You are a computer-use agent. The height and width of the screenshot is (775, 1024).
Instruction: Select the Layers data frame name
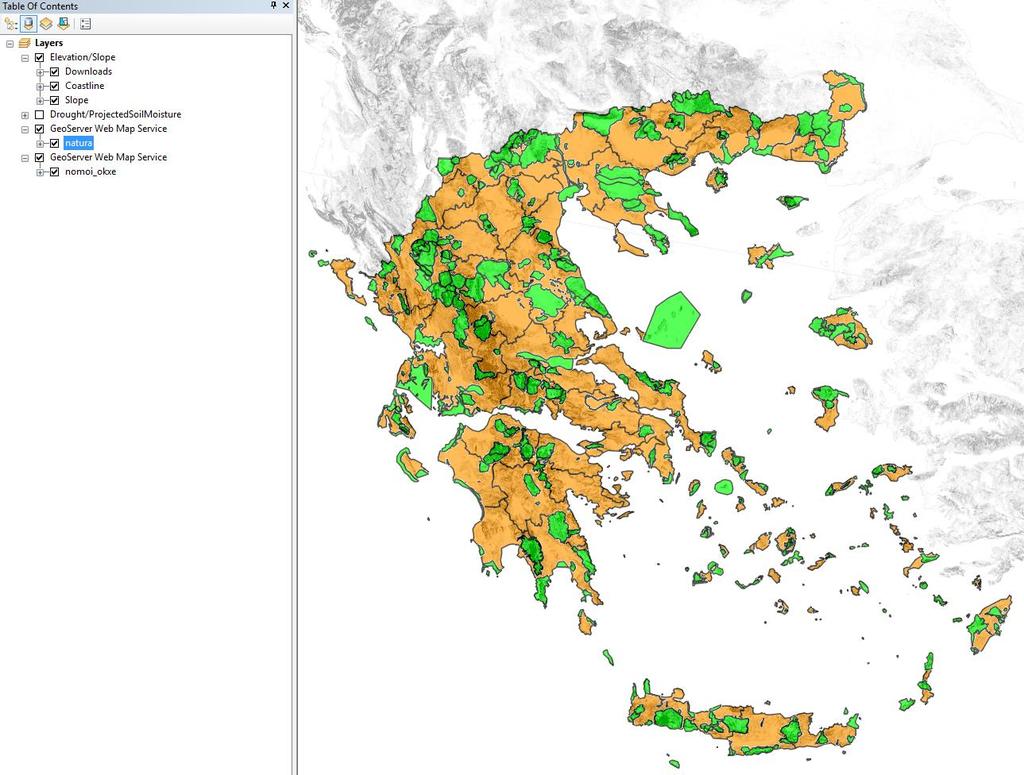click(x=49, y=43)
